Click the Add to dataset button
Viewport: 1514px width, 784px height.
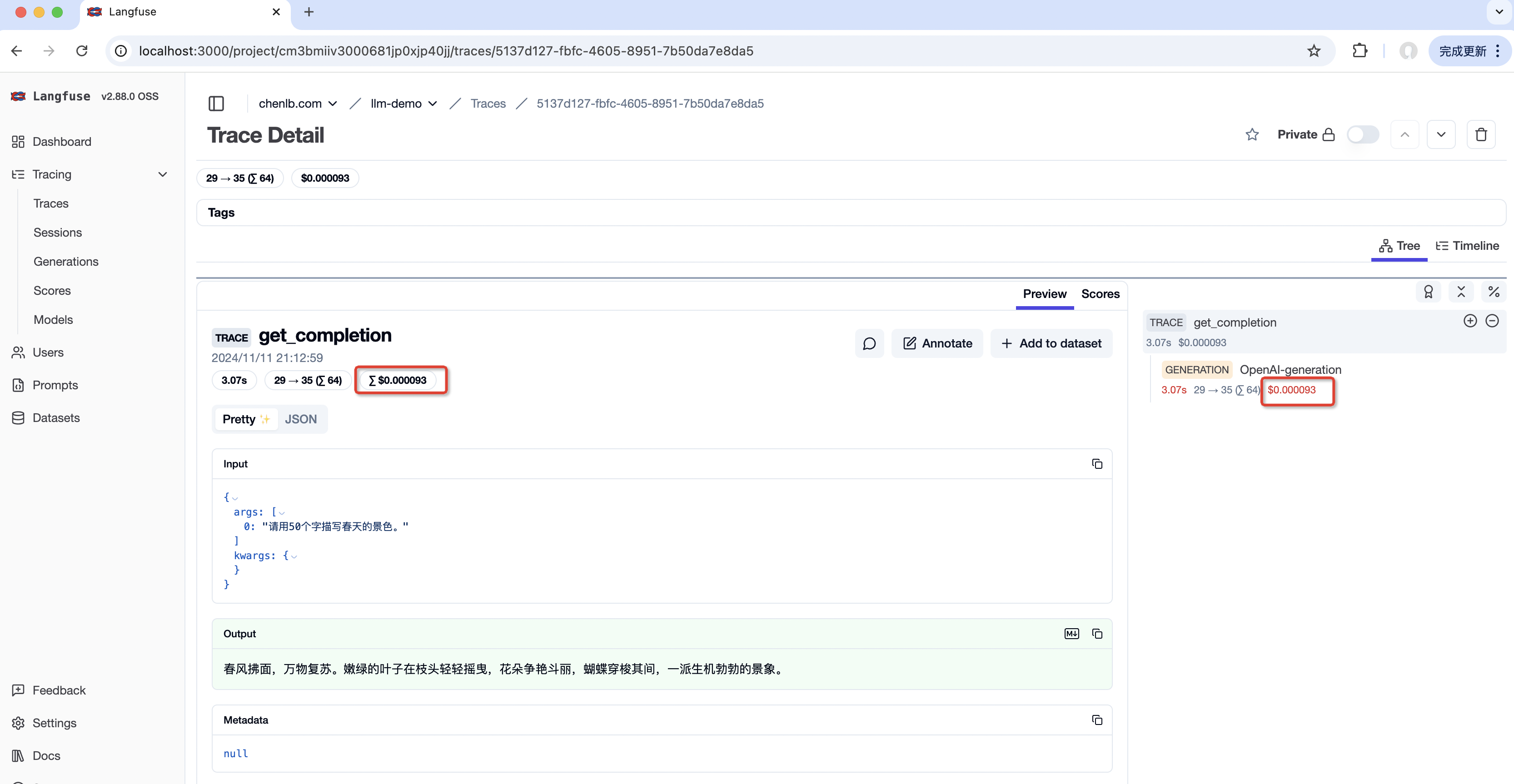click(1051, 342)
